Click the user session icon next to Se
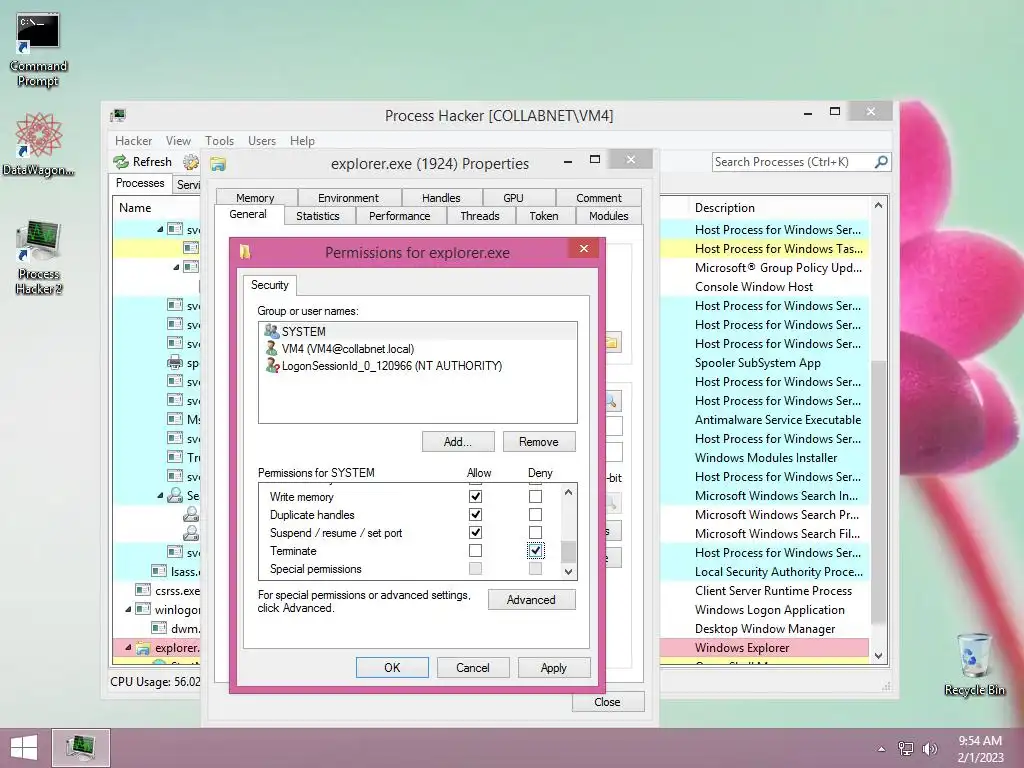1024x768 pixels. (174, 495)
